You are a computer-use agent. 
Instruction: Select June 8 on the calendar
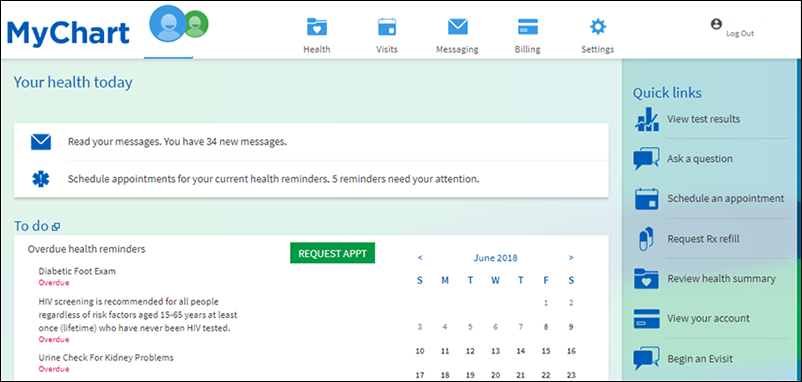click(x=546, y=327)
